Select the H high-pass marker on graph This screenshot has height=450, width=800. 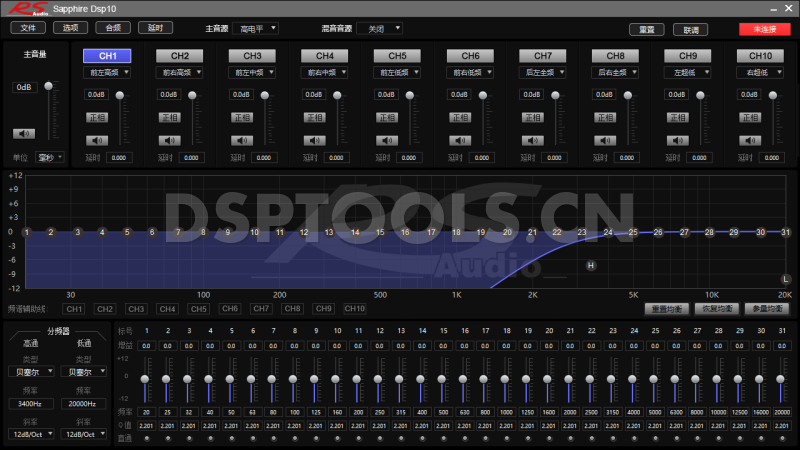591,265
